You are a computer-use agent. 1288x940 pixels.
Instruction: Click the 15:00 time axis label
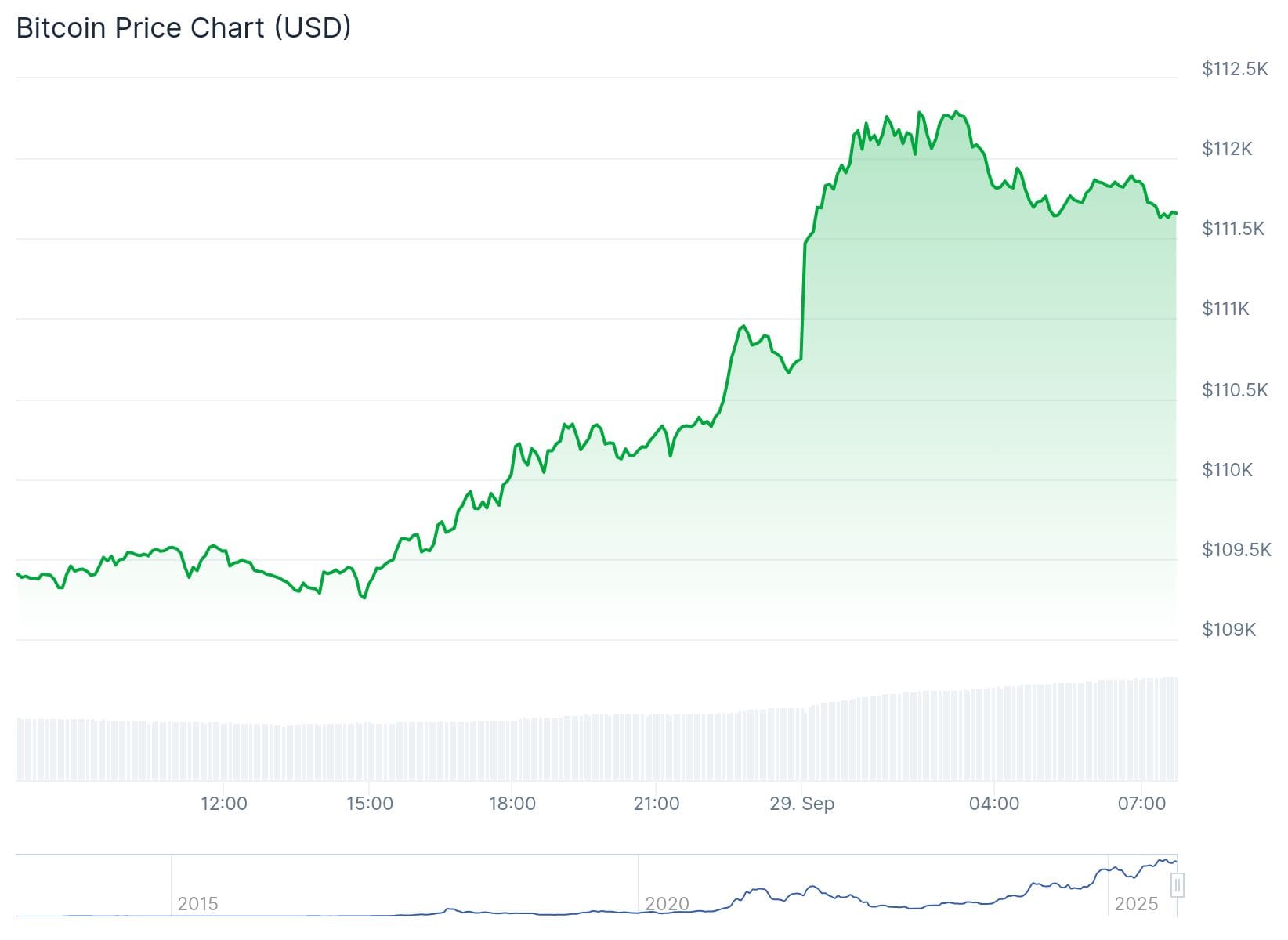tap(370, 804)
